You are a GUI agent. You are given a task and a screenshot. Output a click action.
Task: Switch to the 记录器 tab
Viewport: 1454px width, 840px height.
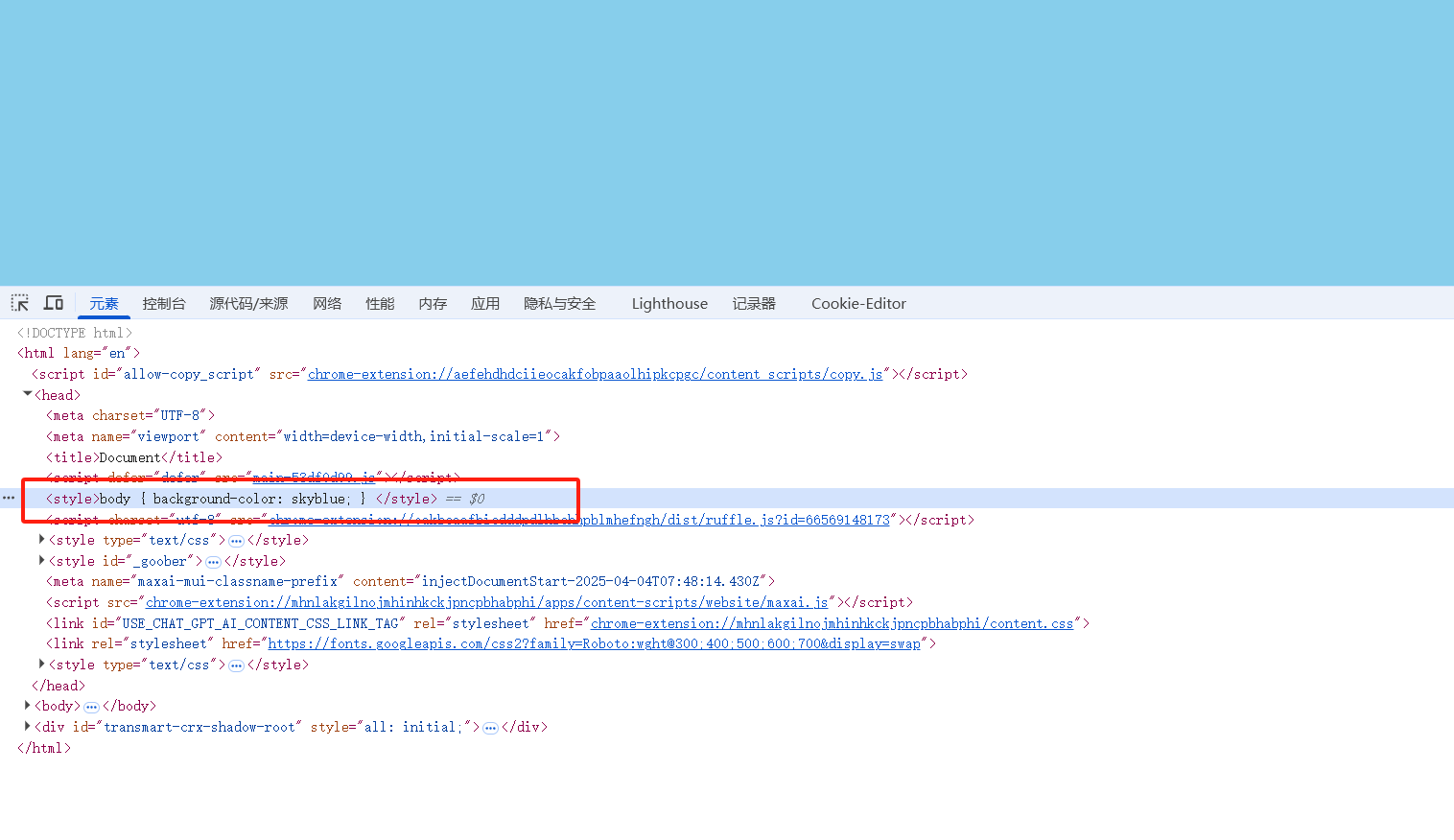[754, 304]
